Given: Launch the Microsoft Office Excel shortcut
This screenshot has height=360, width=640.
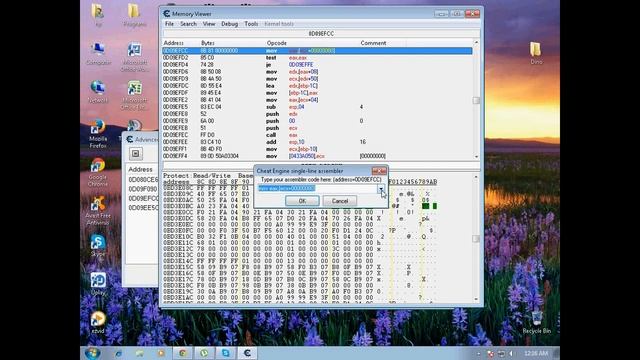Looking at the screenshot, I should click(x=134, y=95).
